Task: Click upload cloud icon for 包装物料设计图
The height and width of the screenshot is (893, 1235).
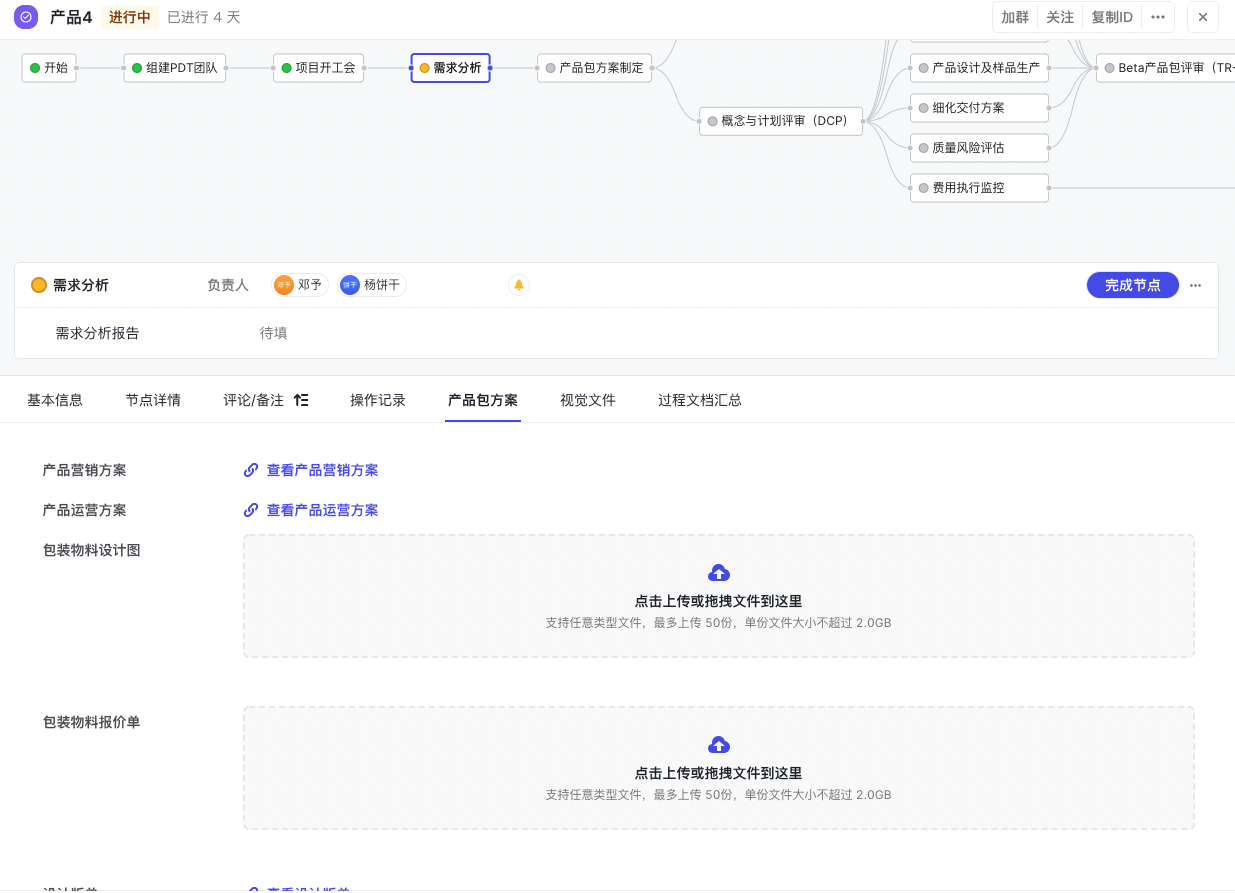Action: [x=718, y=573]
